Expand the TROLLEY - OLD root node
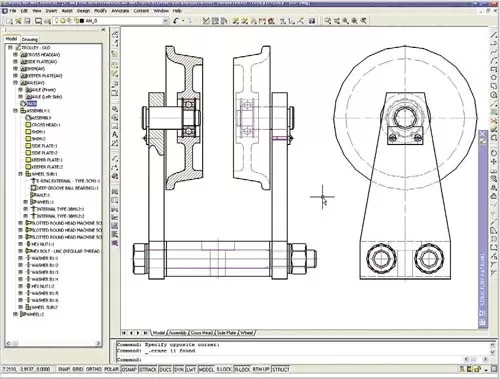The image size is (500, 379). 10,48
